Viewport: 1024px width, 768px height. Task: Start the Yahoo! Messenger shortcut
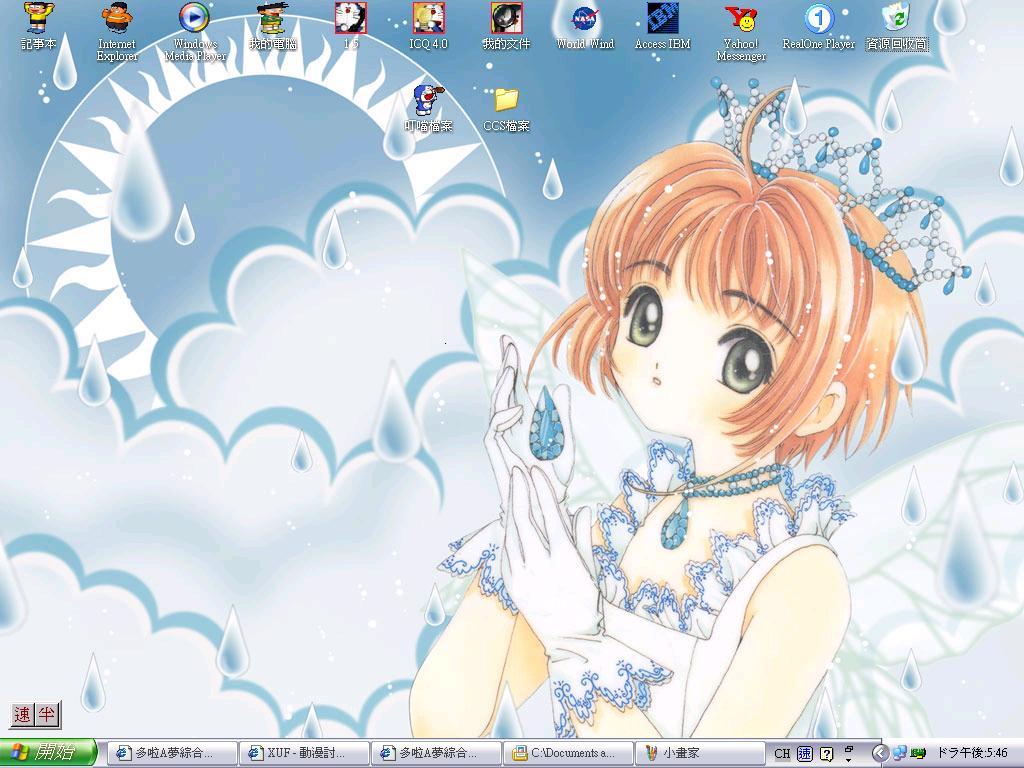pyautogui.click(x=741, y=31)
